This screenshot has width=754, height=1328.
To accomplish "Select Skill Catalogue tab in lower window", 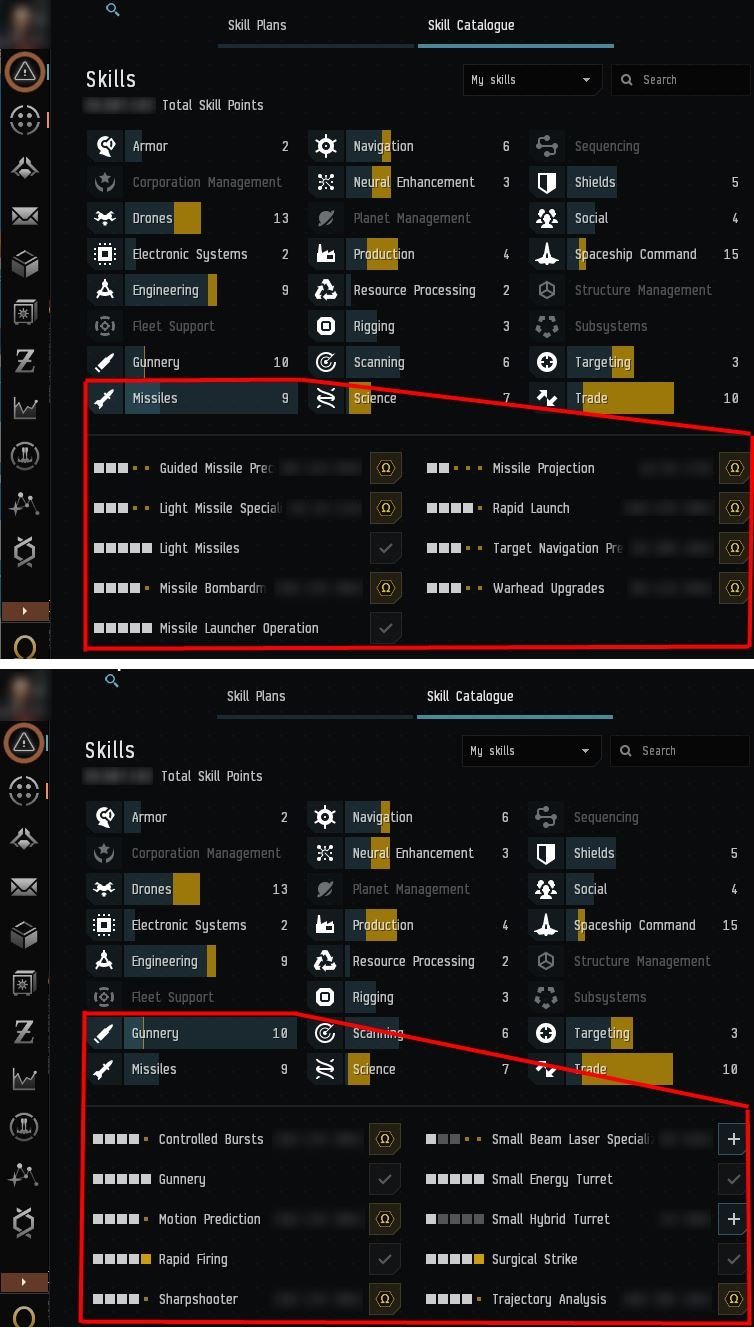I will 469,696.
